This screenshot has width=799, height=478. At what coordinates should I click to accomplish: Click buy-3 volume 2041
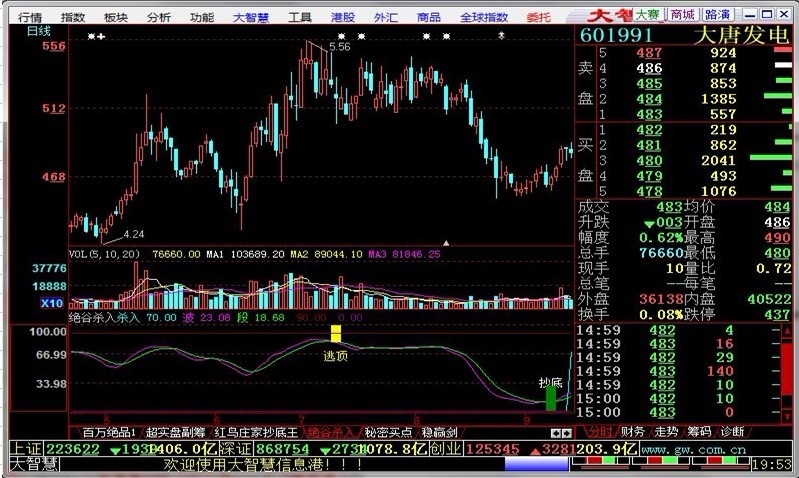[x=718, y=161]
